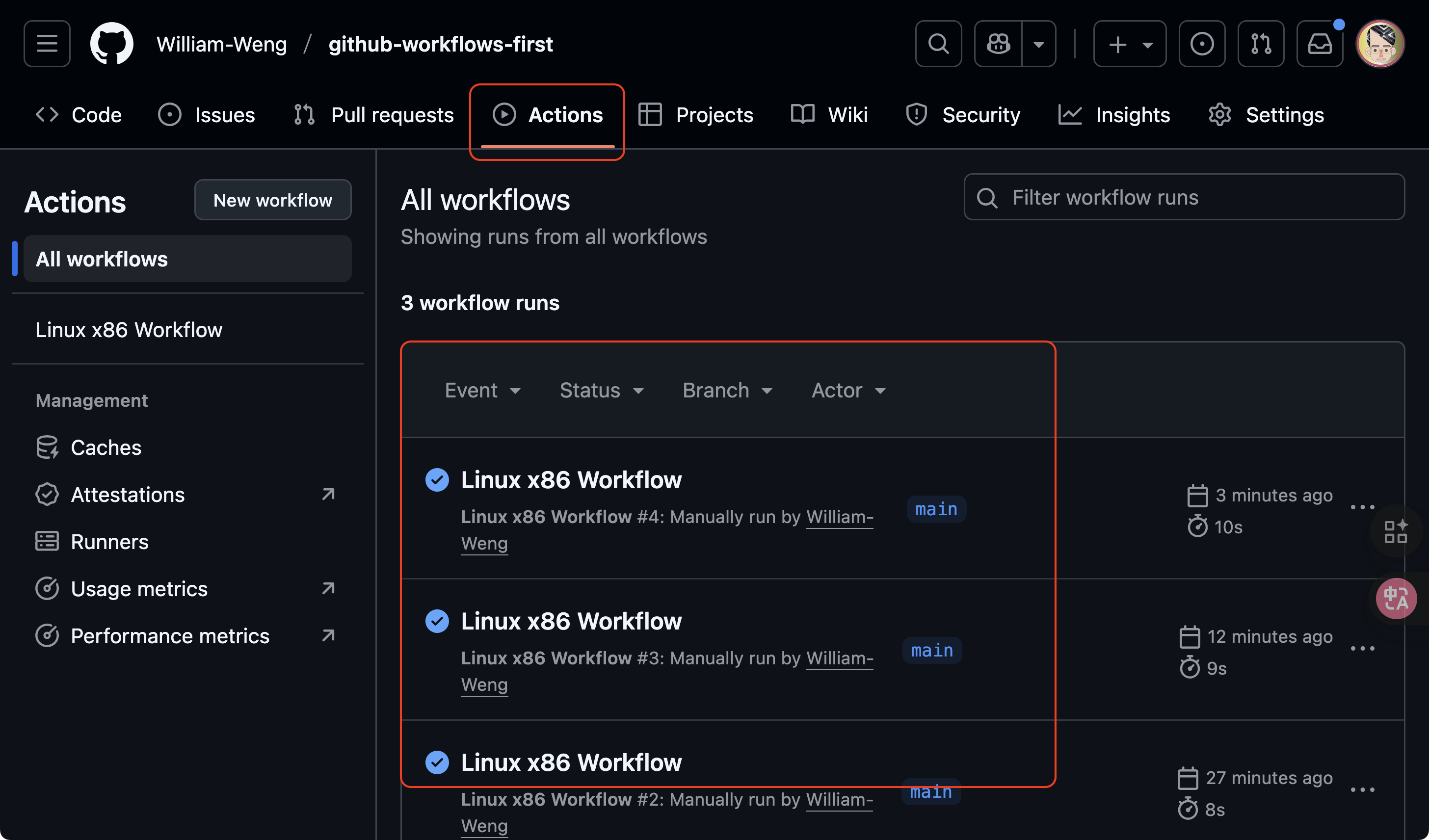The width and height of the screenshot is (1429, 840).
Task: Switch to the Insights tab
Action: pyautogui.click(x=1114, y=115)
